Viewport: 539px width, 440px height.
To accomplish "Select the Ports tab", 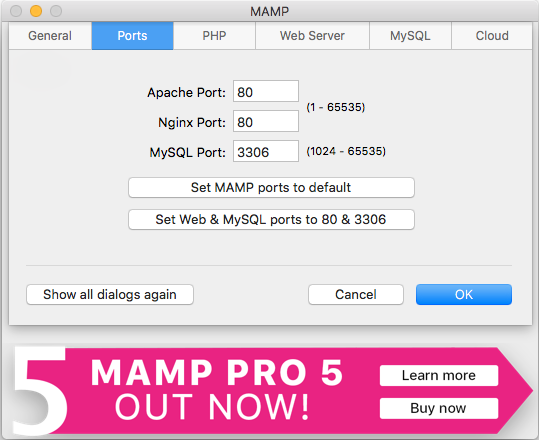I will coord(132,36).
